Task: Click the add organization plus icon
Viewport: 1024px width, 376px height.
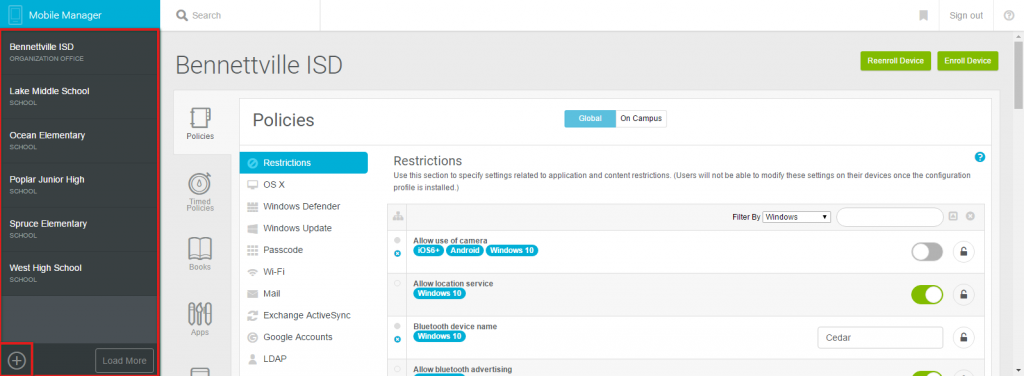Action: coord(16,360)
